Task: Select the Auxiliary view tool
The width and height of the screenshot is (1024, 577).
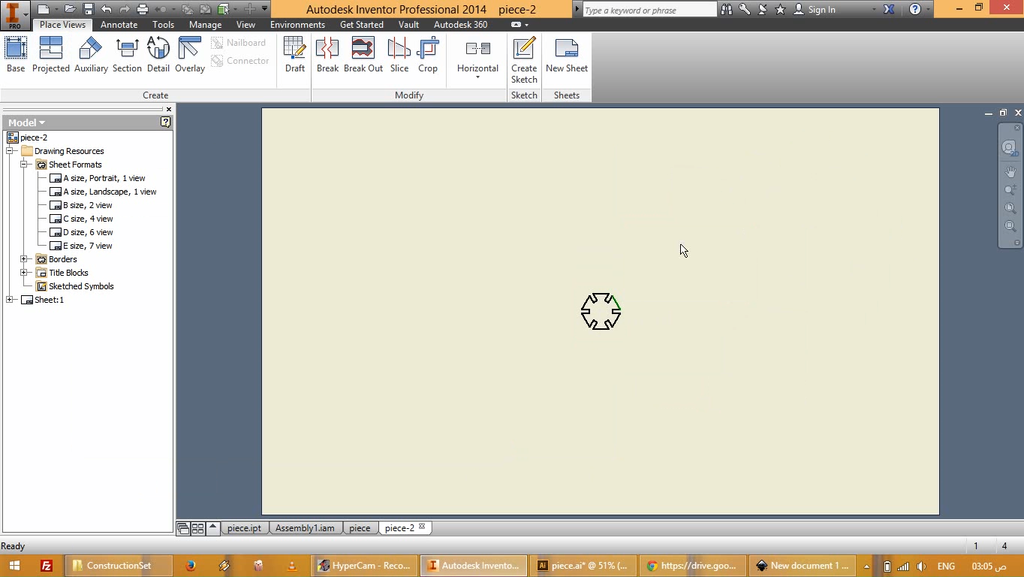Action: pyautogui.click(x=91, y=54)
